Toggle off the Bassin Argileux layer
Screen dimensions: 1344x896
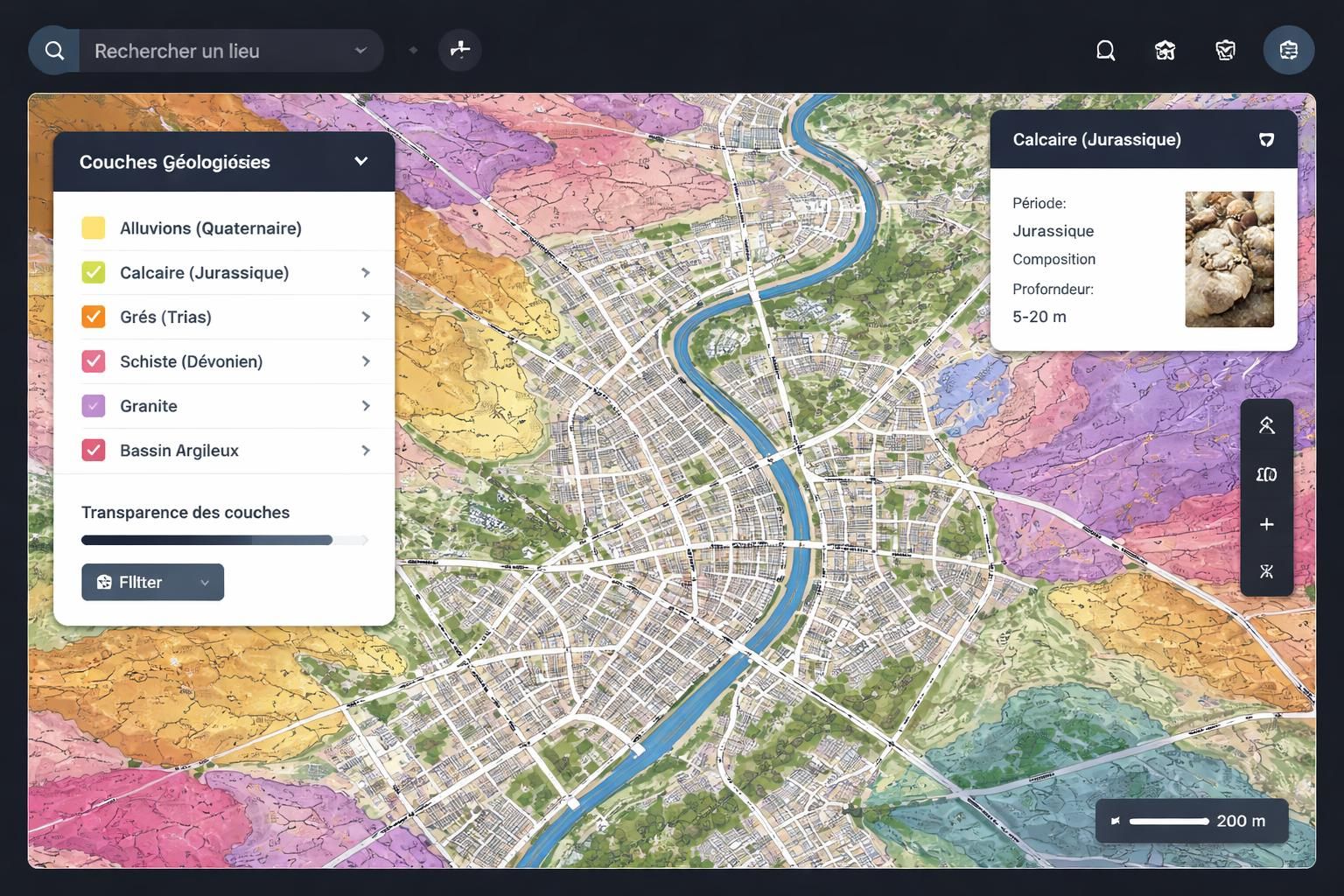tap(94, 450)
